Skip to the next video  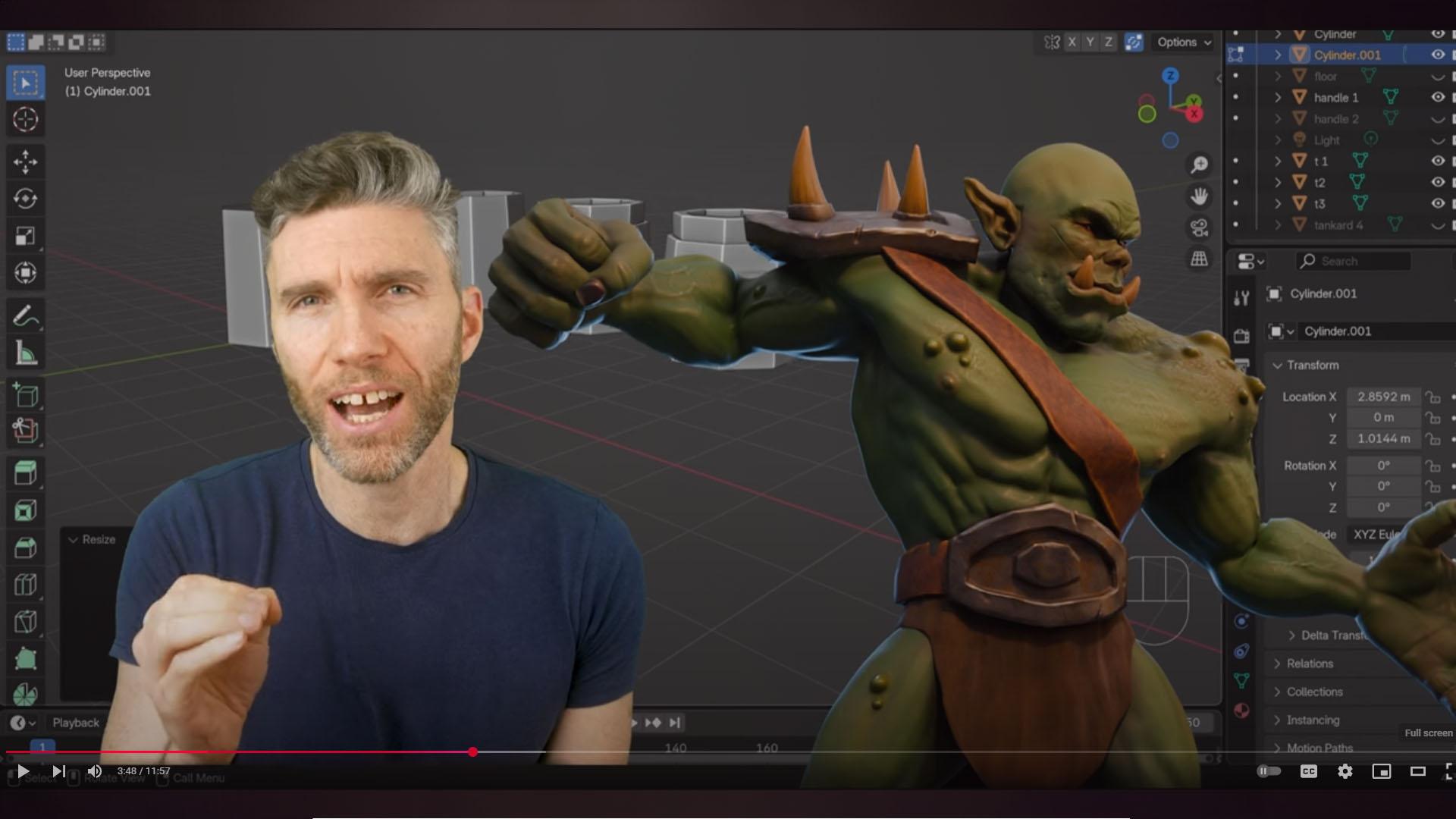coord(58,771)
